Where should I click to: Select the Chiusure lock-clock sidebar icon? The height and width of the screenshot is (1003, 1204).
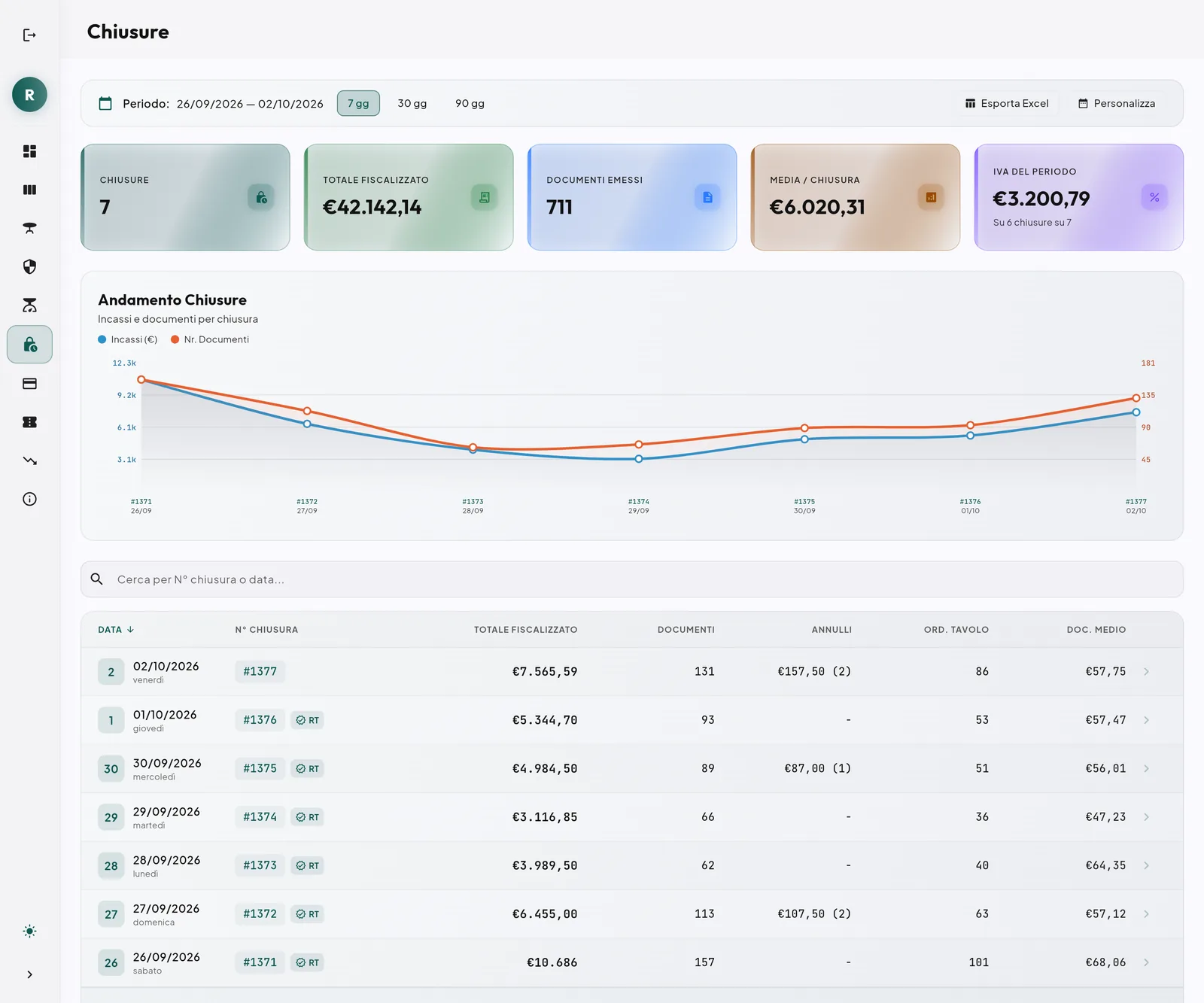[x=29, y=345]
